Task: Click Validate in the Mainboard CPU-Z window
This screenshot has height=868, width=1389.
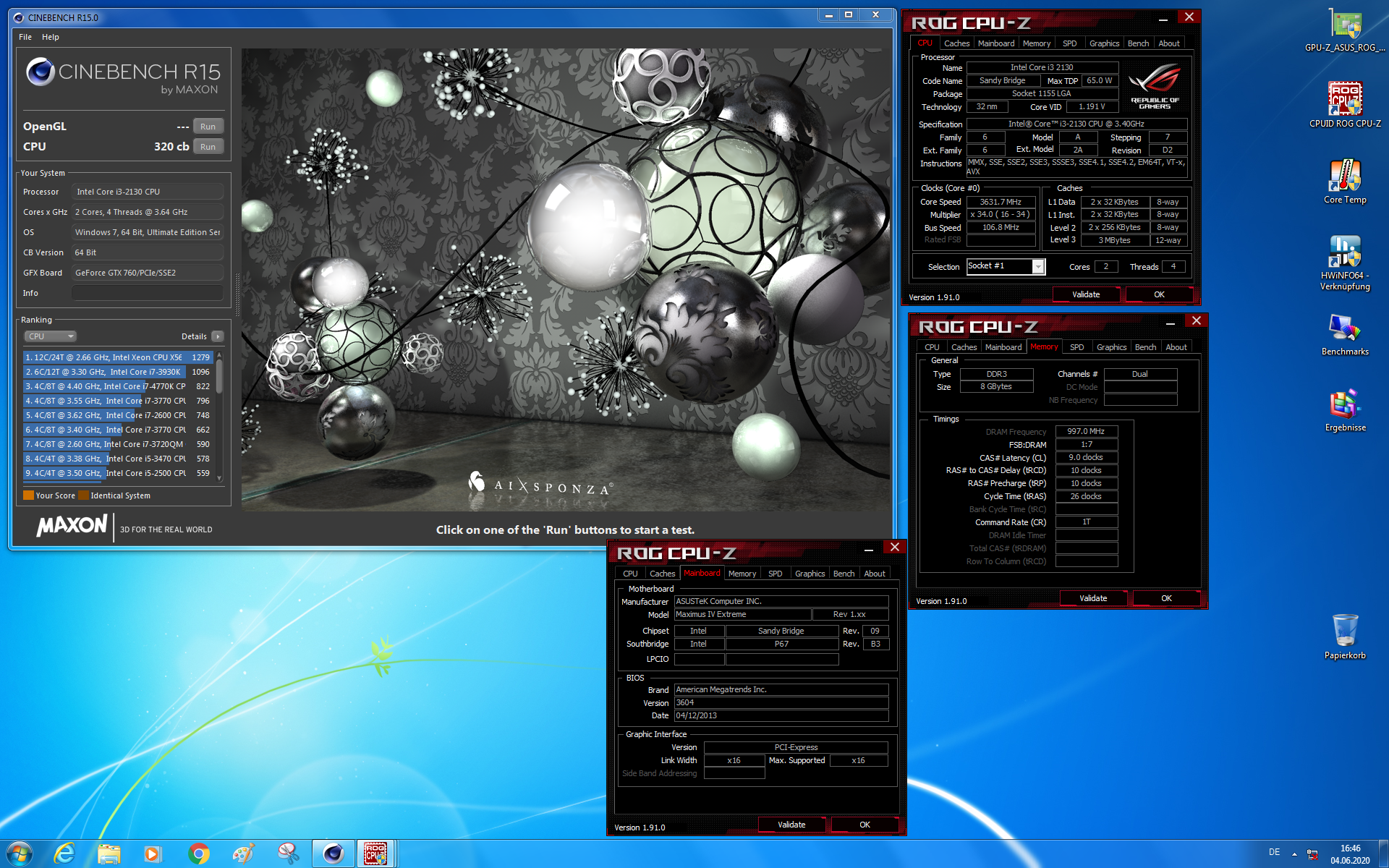Action: [791, 825]
